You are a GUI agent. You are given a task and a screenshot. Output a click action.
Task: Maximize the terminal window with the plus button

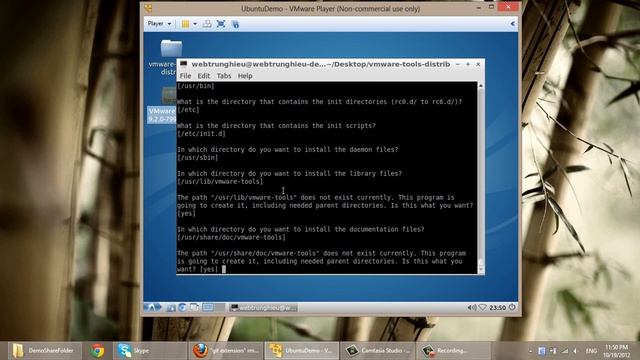click(x=468, y=64)
